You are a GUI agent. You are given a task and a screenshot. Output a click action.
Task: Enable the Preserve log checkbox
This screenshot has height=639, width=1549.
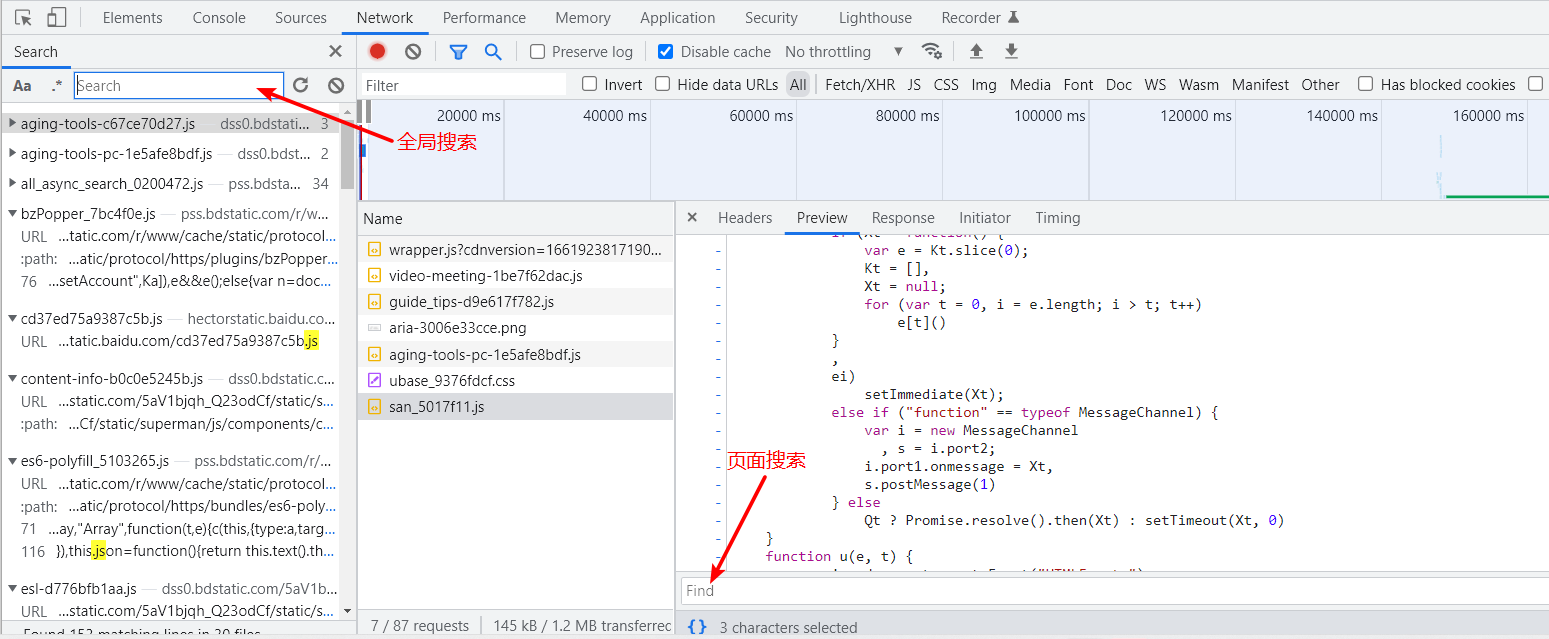click(x=538, y=52)
